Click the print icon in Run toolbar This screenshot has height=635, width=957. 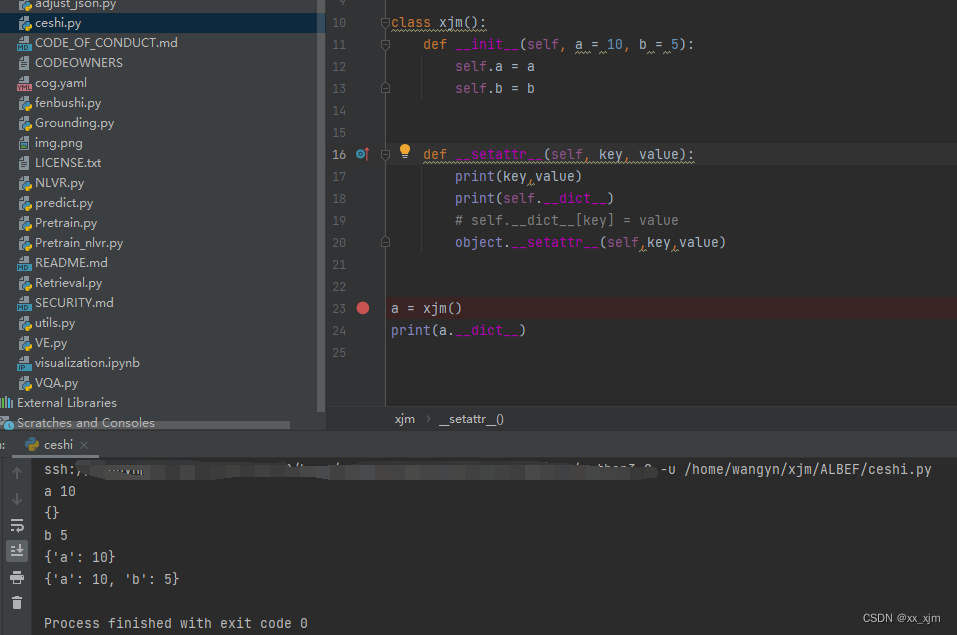[17, 577]
